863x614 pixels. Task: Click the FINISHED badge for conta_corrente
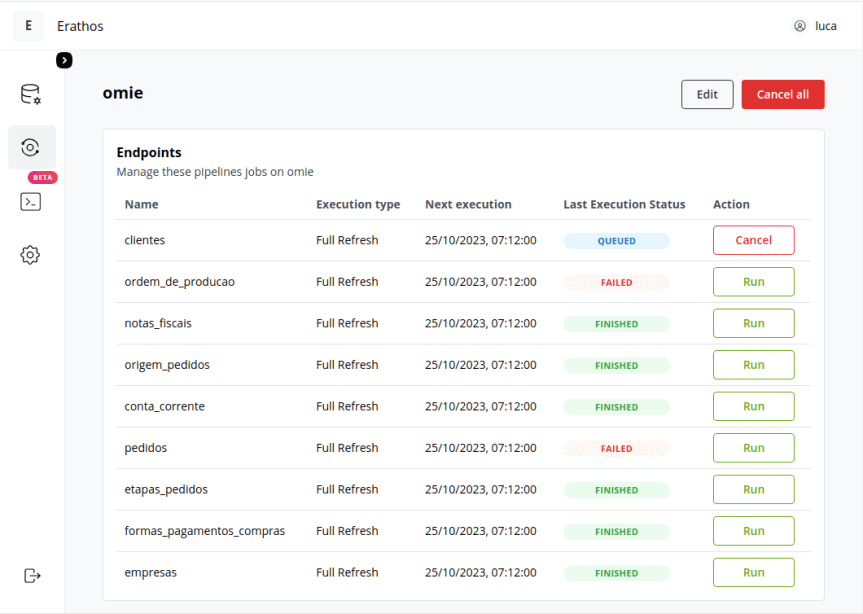coord(616,407)
